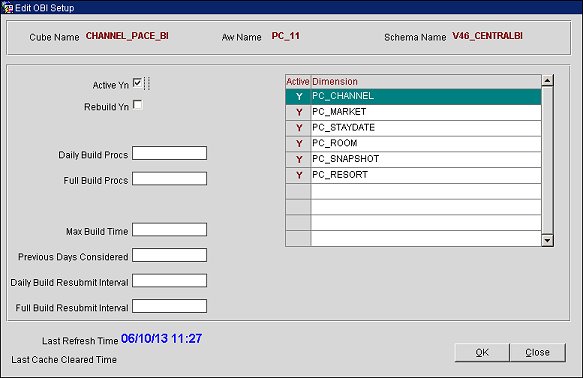Click the Active Y cell for PC_SNAPSHOT
The image size is (583, 378).
pyautogui.click(x=298, y=159)
